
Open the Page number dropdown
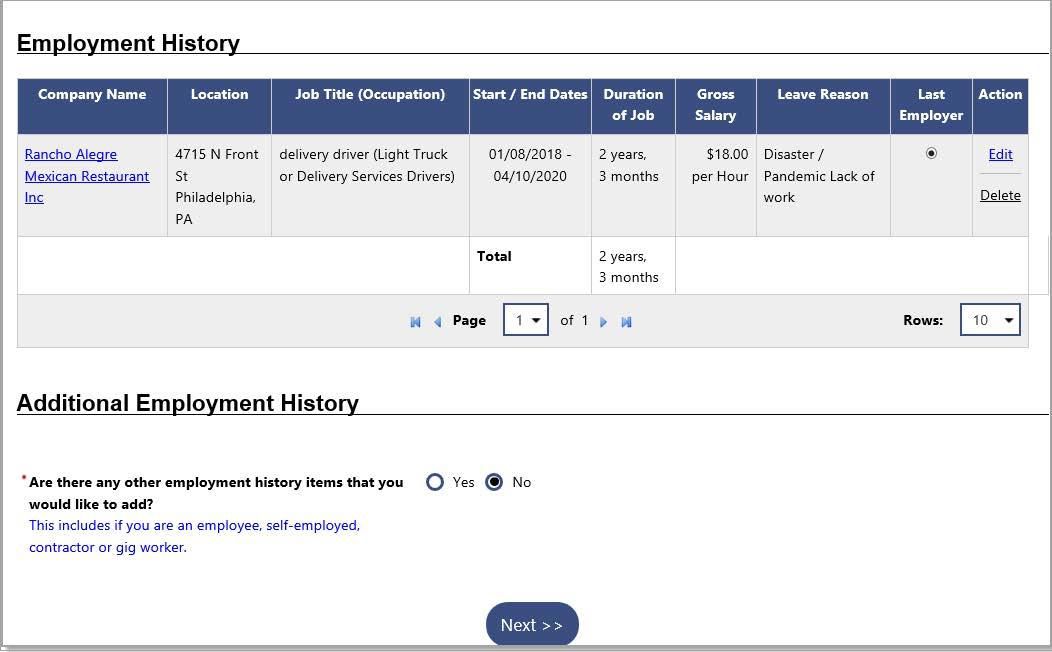click(525, 320)
